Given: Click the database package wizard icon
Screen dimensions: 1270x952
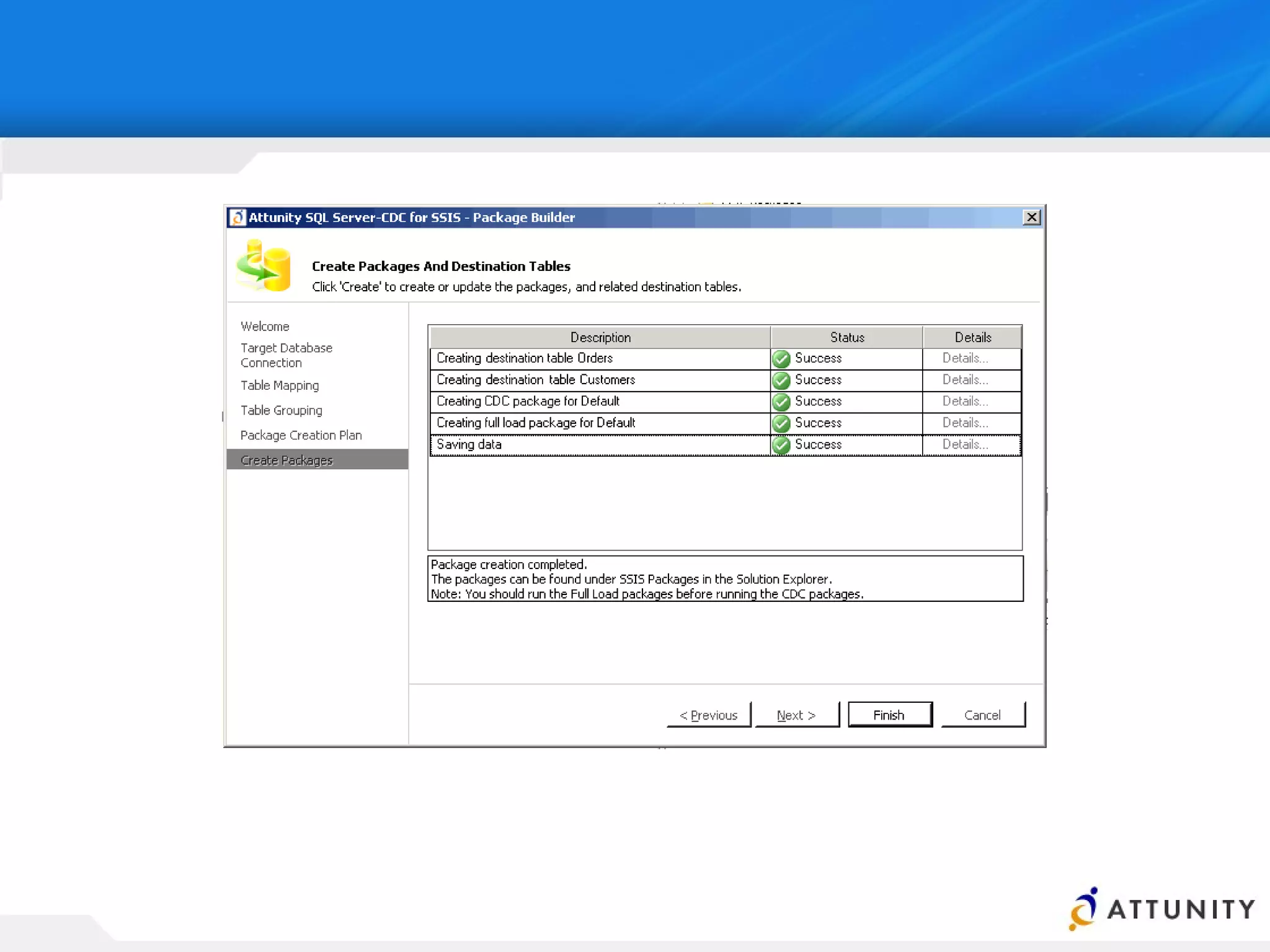Looking at the screenshot, I should click(264, 266).
